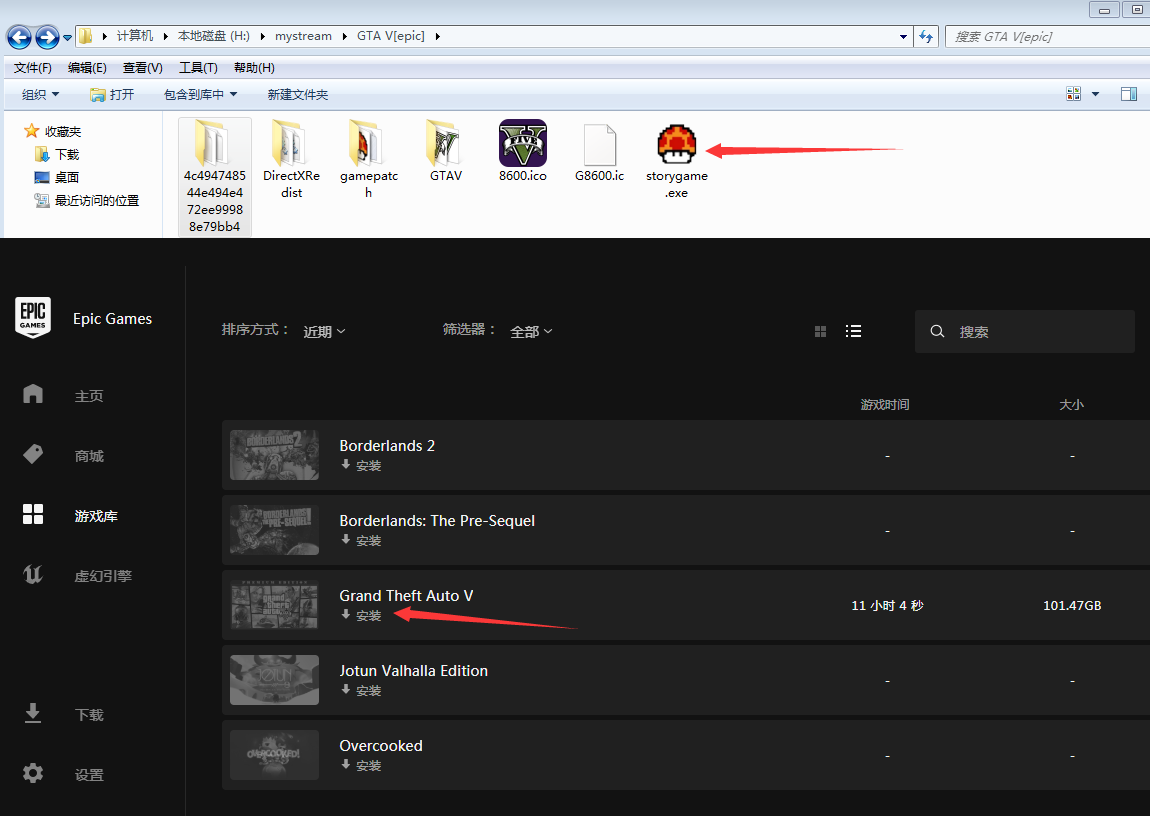
Task: Select the 8600.ico file
Action: [523, 151]
